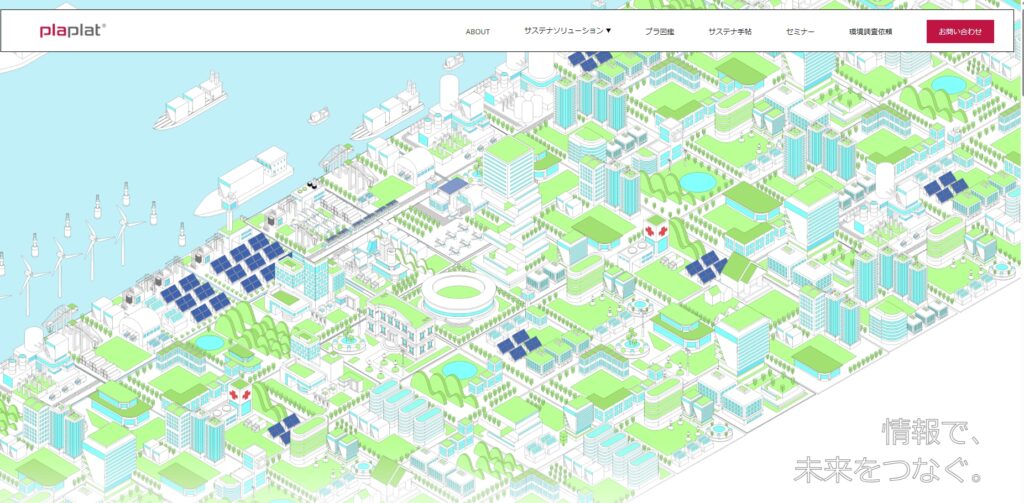1024x503 pixels.
Task: Open the 環境調査依頼 page
Action: (x=871, y=31)
